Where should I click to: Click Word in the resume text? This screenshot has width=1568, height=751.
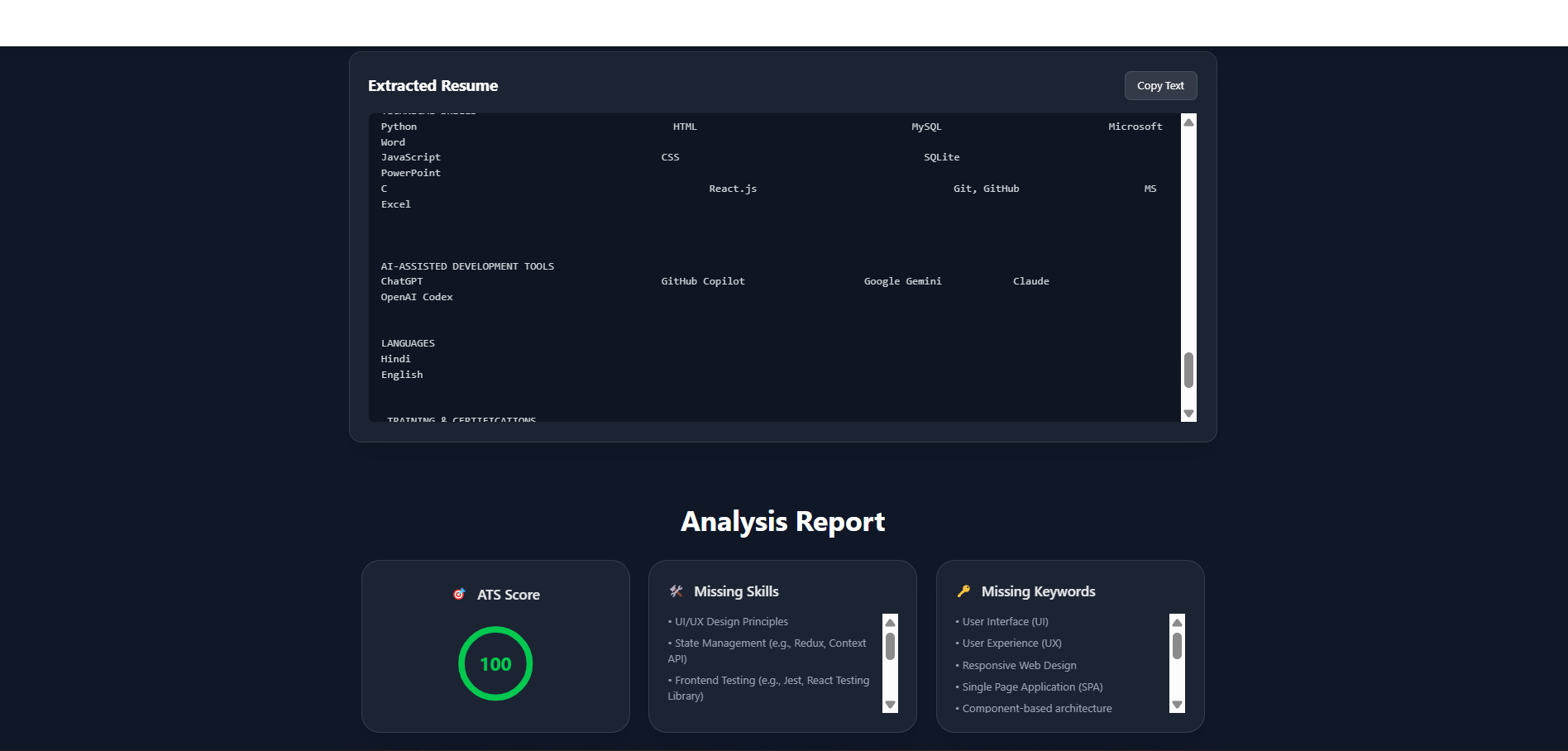pos(393,142)
